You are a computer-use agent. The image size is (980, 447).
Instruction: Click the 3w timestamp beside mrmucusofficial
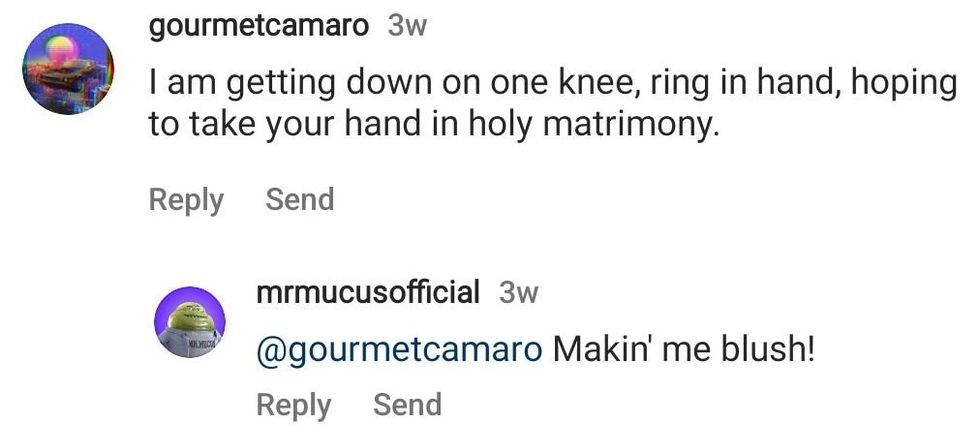pos(519,293)
